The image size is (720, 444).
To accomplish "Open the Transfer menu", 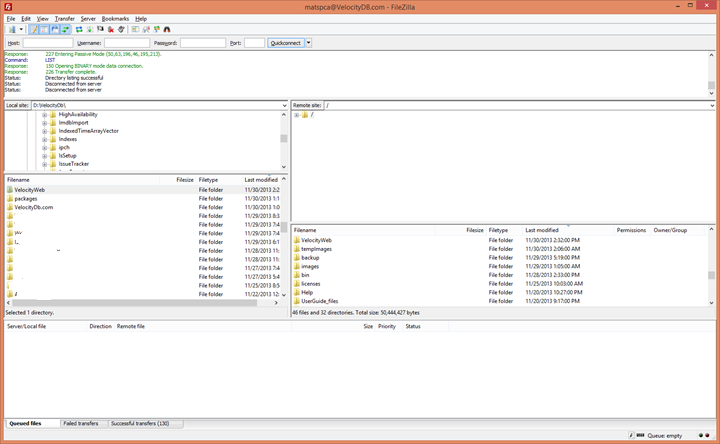I will pos(65,19).
